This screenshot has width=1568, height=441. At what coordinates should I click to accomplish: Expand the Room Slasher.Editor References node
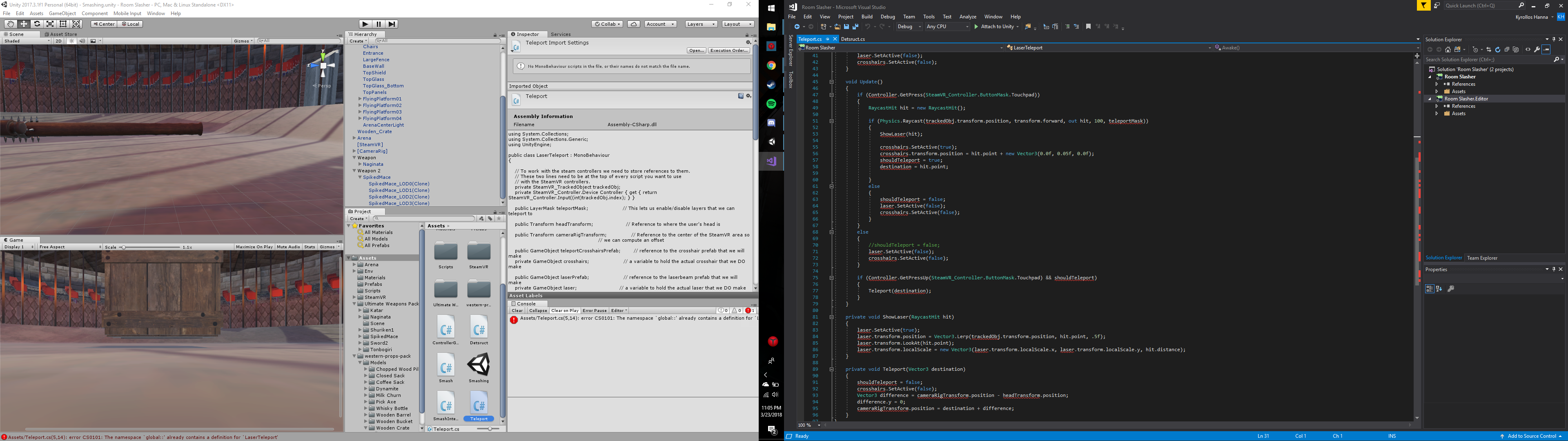[x=1437, y=106]
